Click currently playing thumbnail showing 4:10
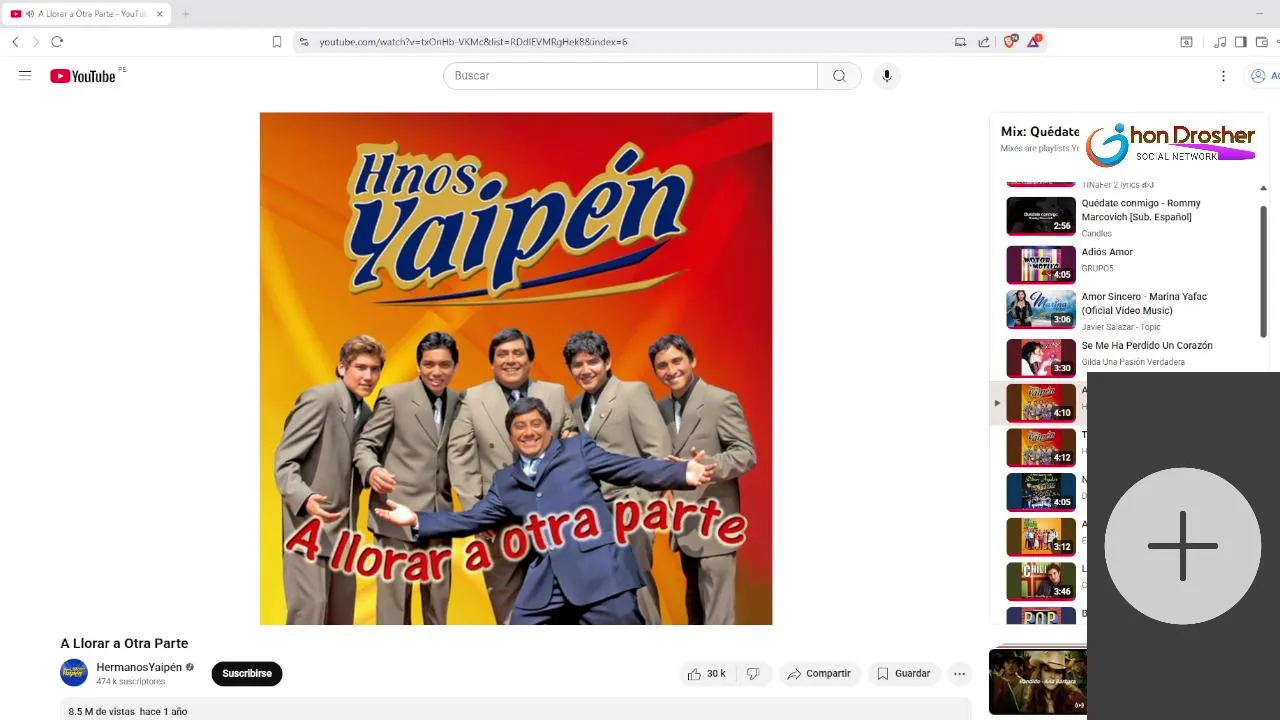1280x720 pixels. pos(1041,403)
